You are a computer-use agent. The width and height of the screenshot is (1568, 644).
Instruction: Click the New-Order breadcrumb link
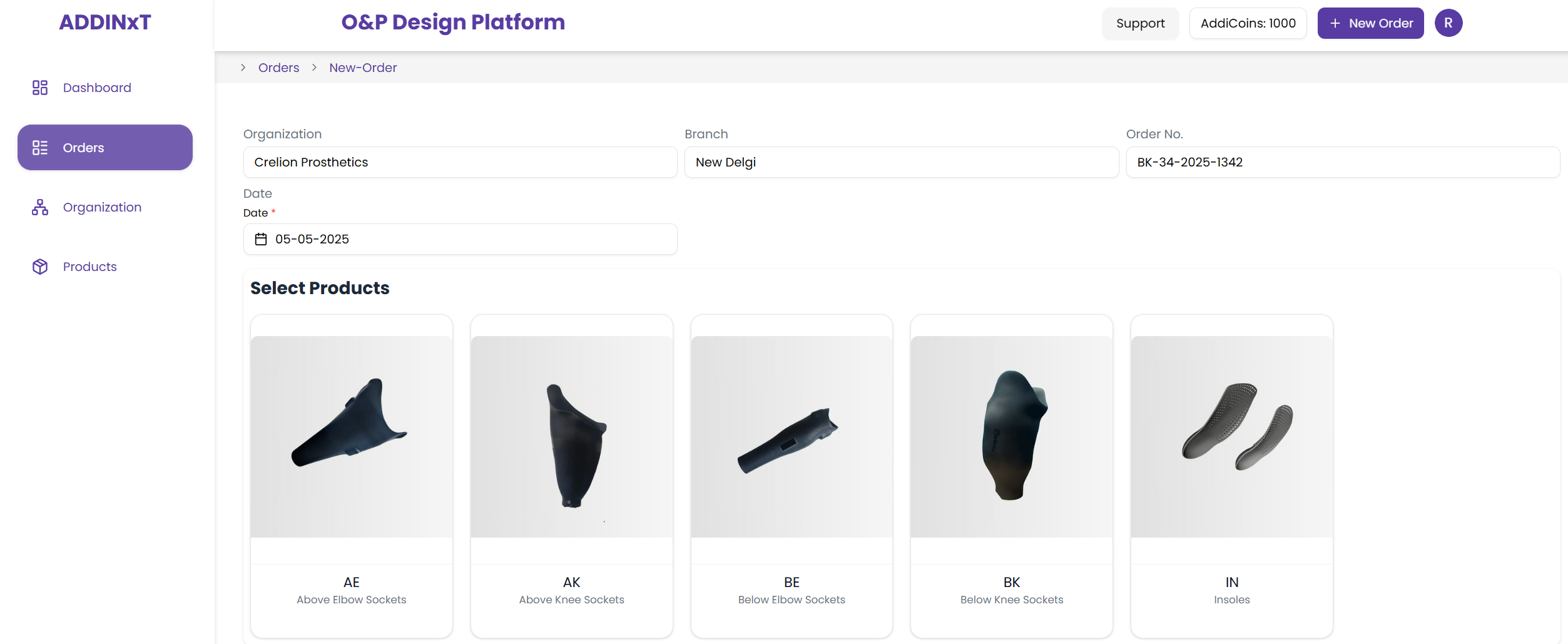363,68
